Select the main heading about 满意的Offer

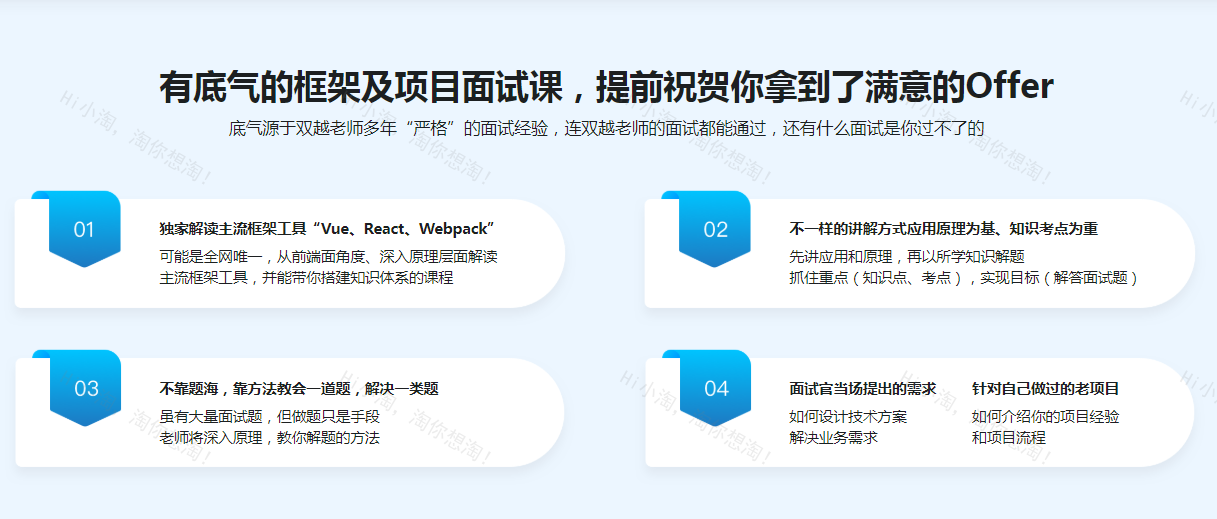[606, 87]
